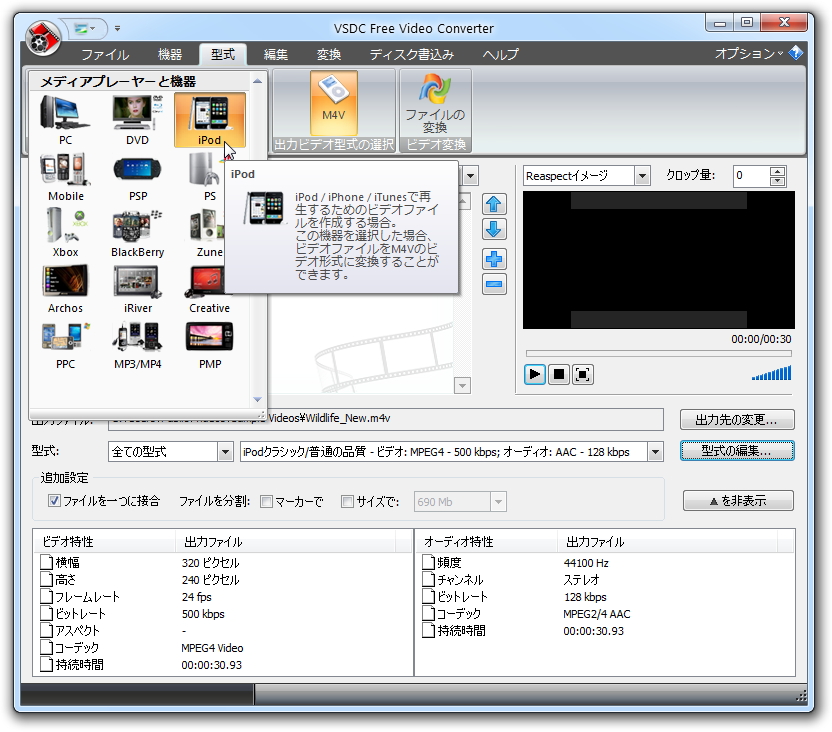The width and height of the screenshot is (832, 732).
Task: Click the ビデオ特性 column header
Action: coord(105,542)
